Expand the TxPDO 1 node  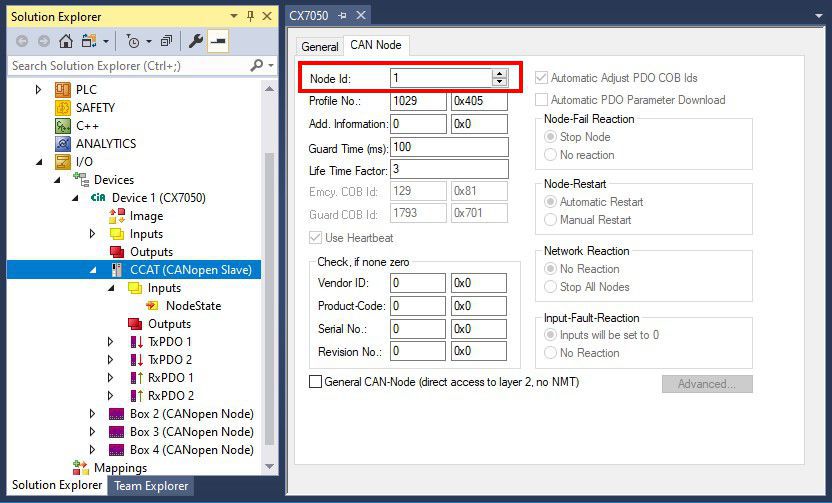coord(110,342)
